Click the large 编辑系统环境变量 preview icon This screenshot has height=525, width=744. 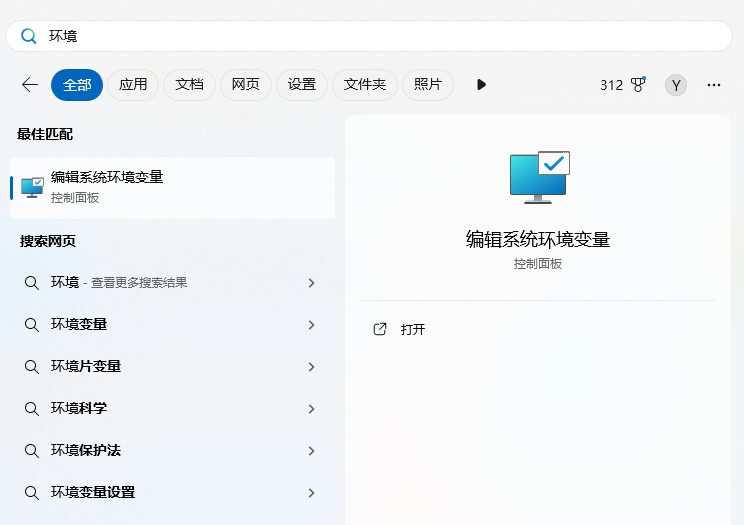point(538,177)
